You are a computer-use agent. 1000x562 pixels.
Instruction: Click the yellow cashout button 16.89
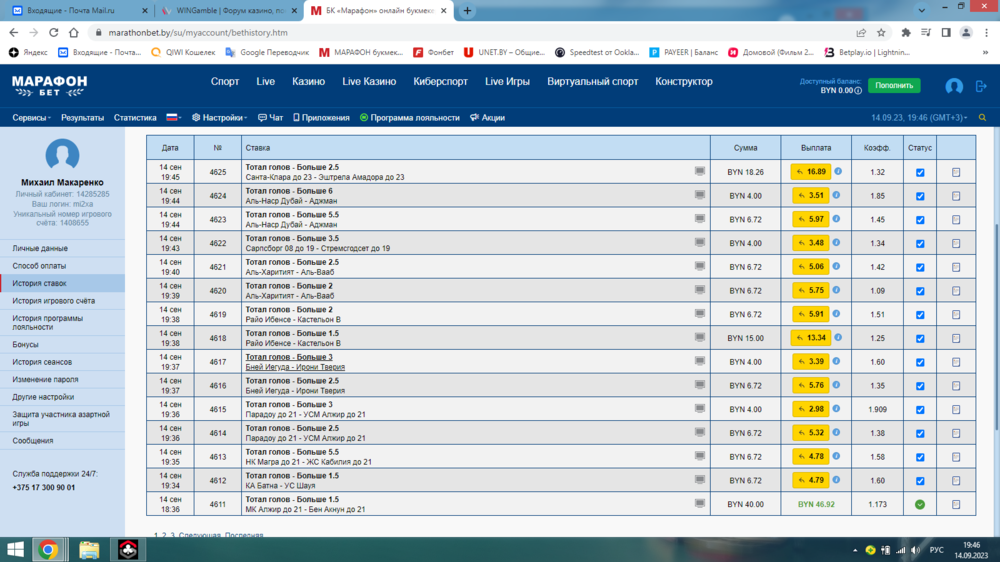pyautogui.click(x=810, y=172)
